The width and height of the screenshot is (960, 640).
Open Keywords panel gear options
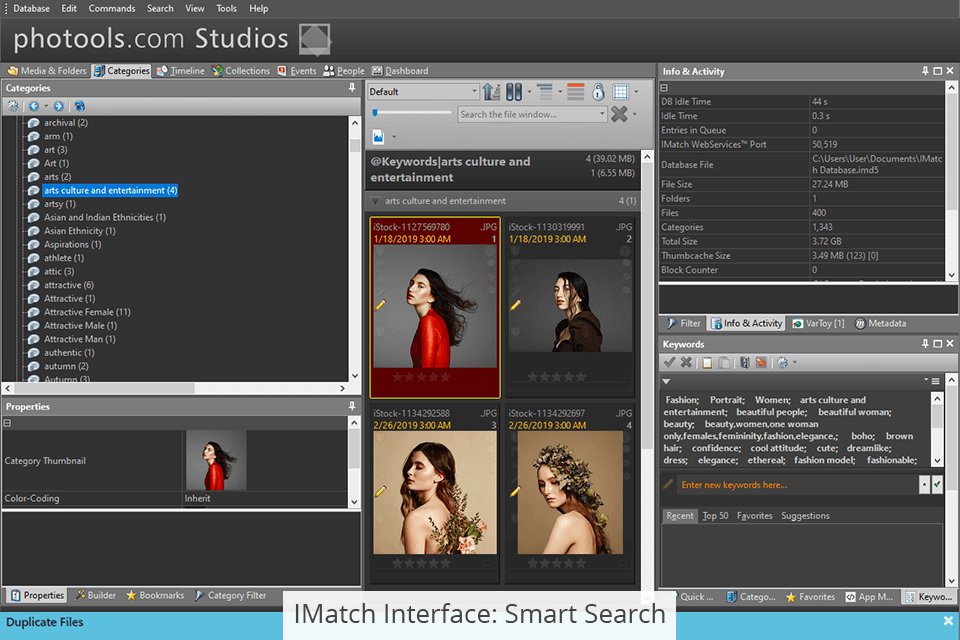(782, 363)
